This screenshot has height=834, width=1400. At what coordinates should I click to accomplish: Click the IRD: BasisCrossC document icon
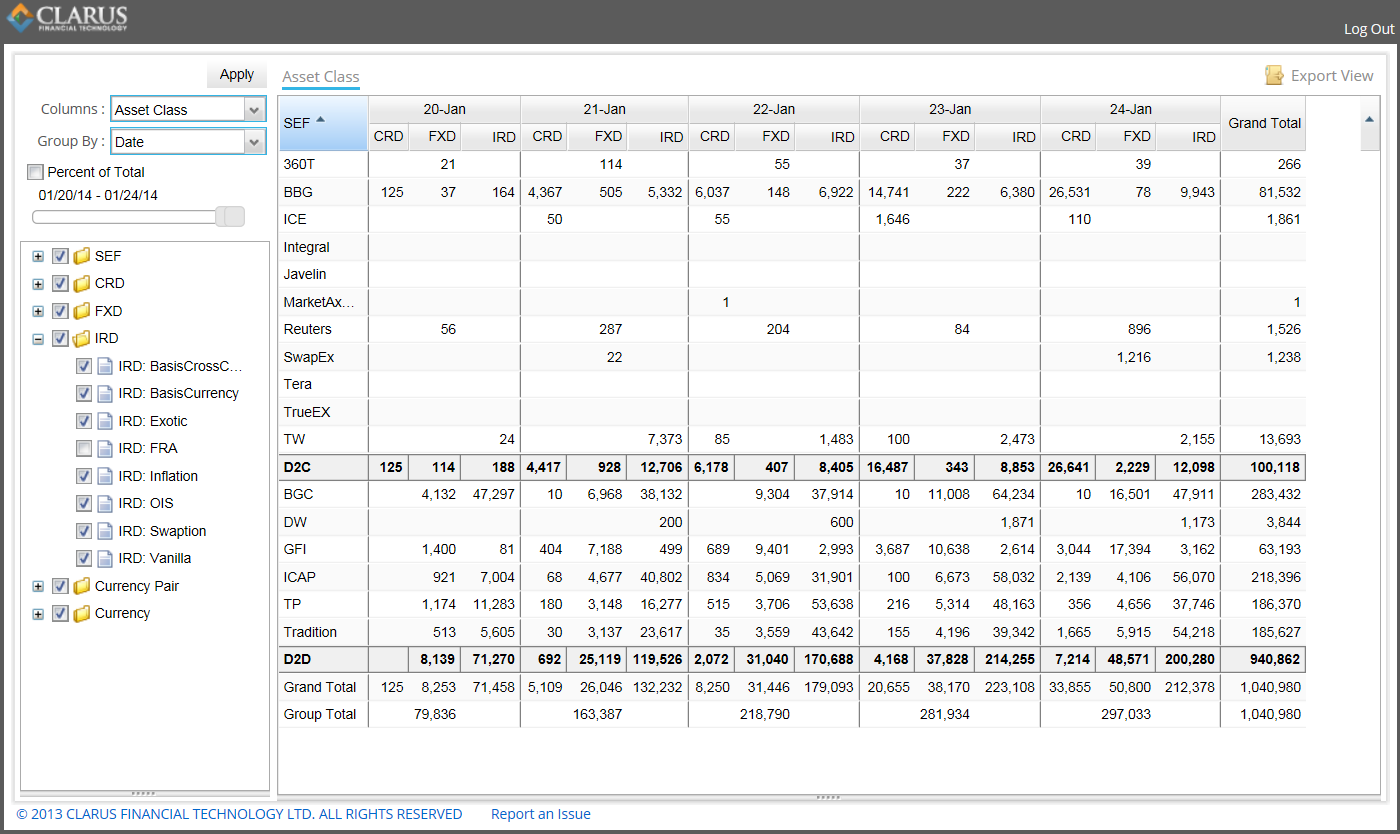pyautogui.click(x=105, y=366)
